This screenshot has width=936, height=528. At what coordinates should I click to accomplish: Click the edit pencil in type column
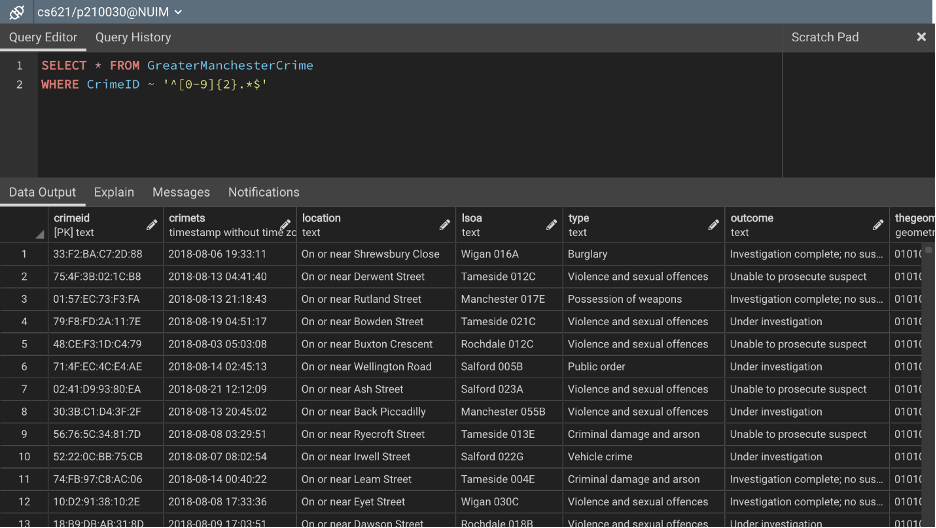(x=714, y=225)
